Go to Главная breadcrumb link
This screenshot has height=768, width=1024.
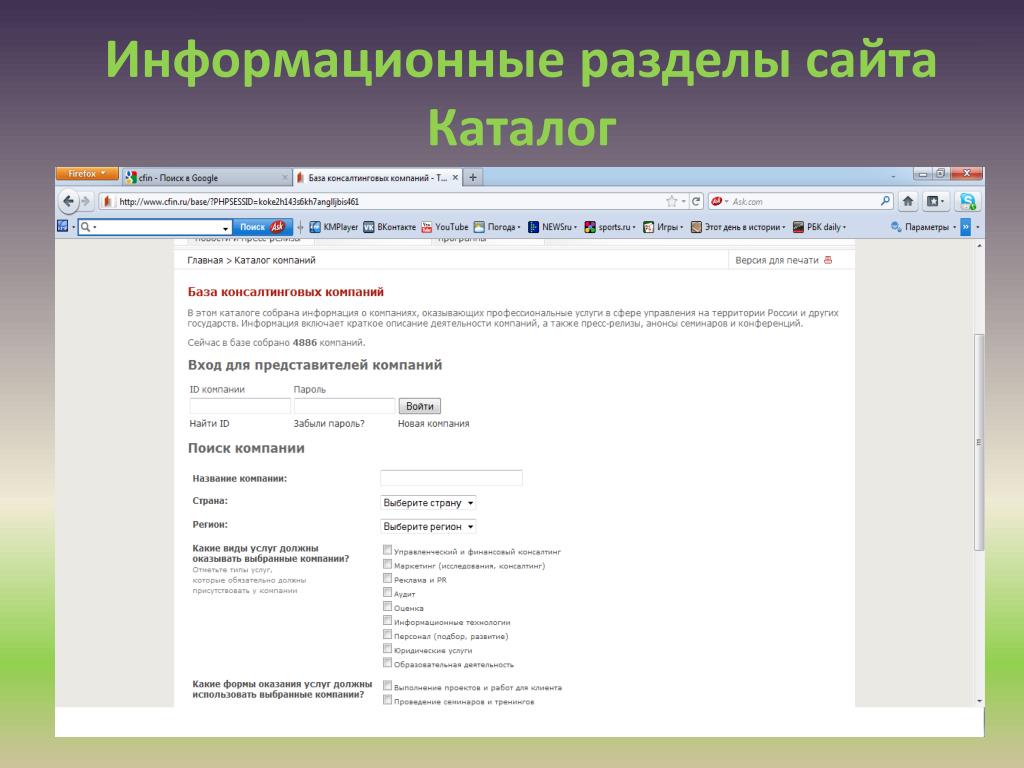click(205, 260)
